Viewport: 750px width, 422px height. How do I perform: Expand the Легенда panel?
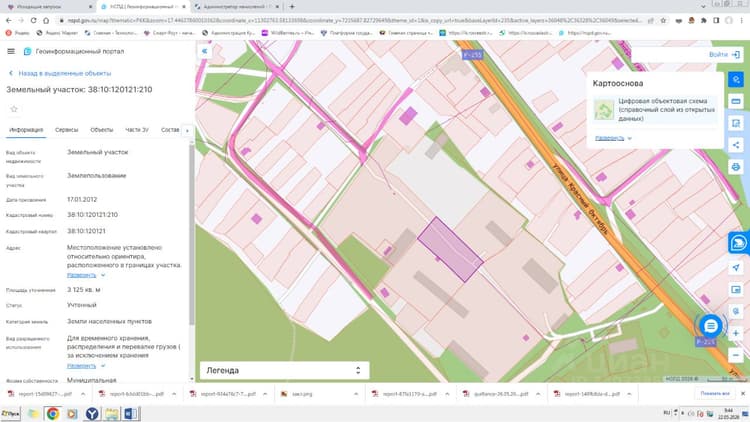(x=284, y=370)
